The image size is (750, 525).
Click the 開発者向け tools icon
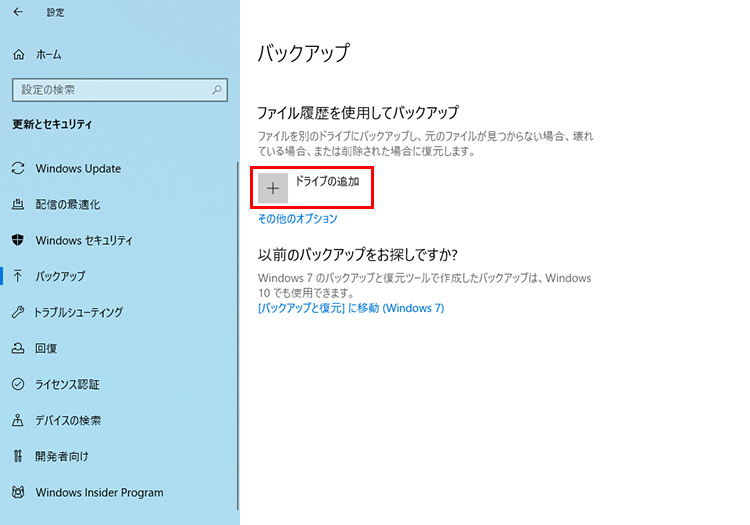tap(18, 456)
